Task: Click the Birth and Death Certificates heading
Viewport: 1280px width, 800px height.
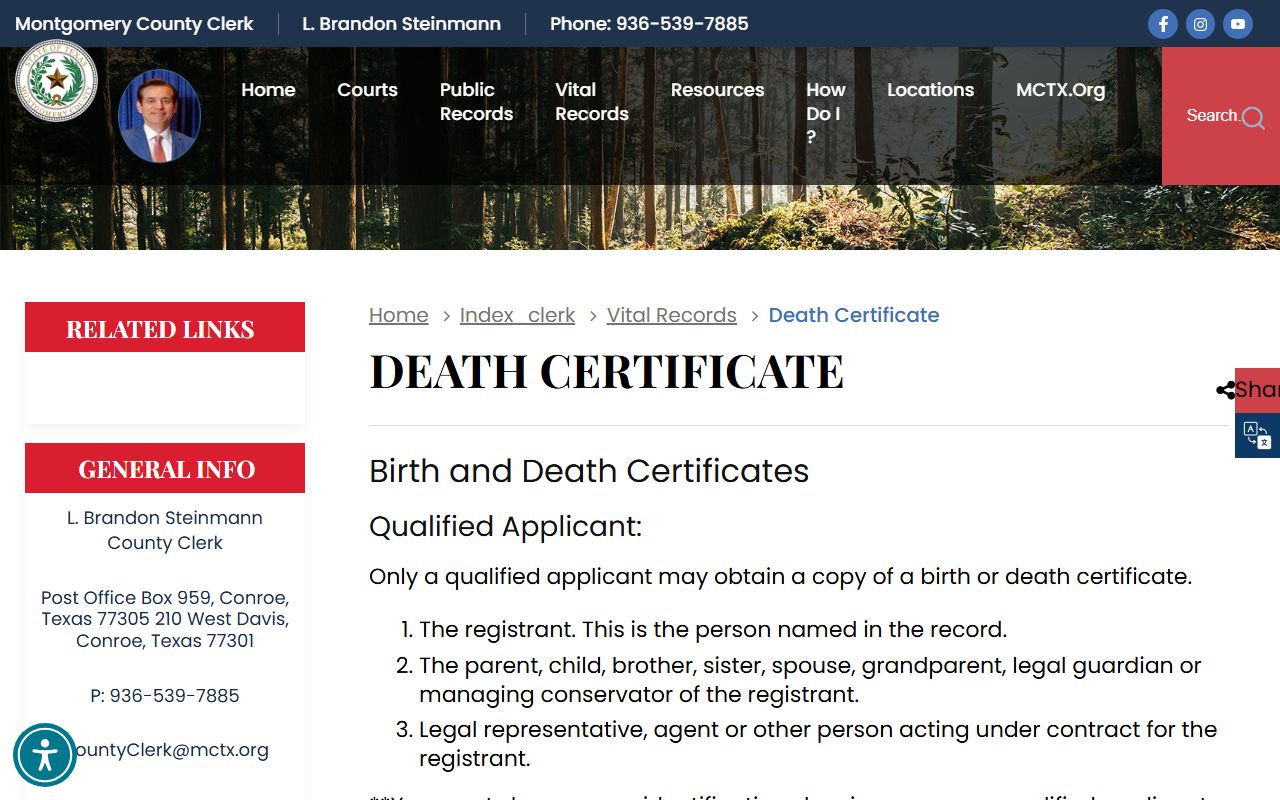Action: tap(589, 471)
